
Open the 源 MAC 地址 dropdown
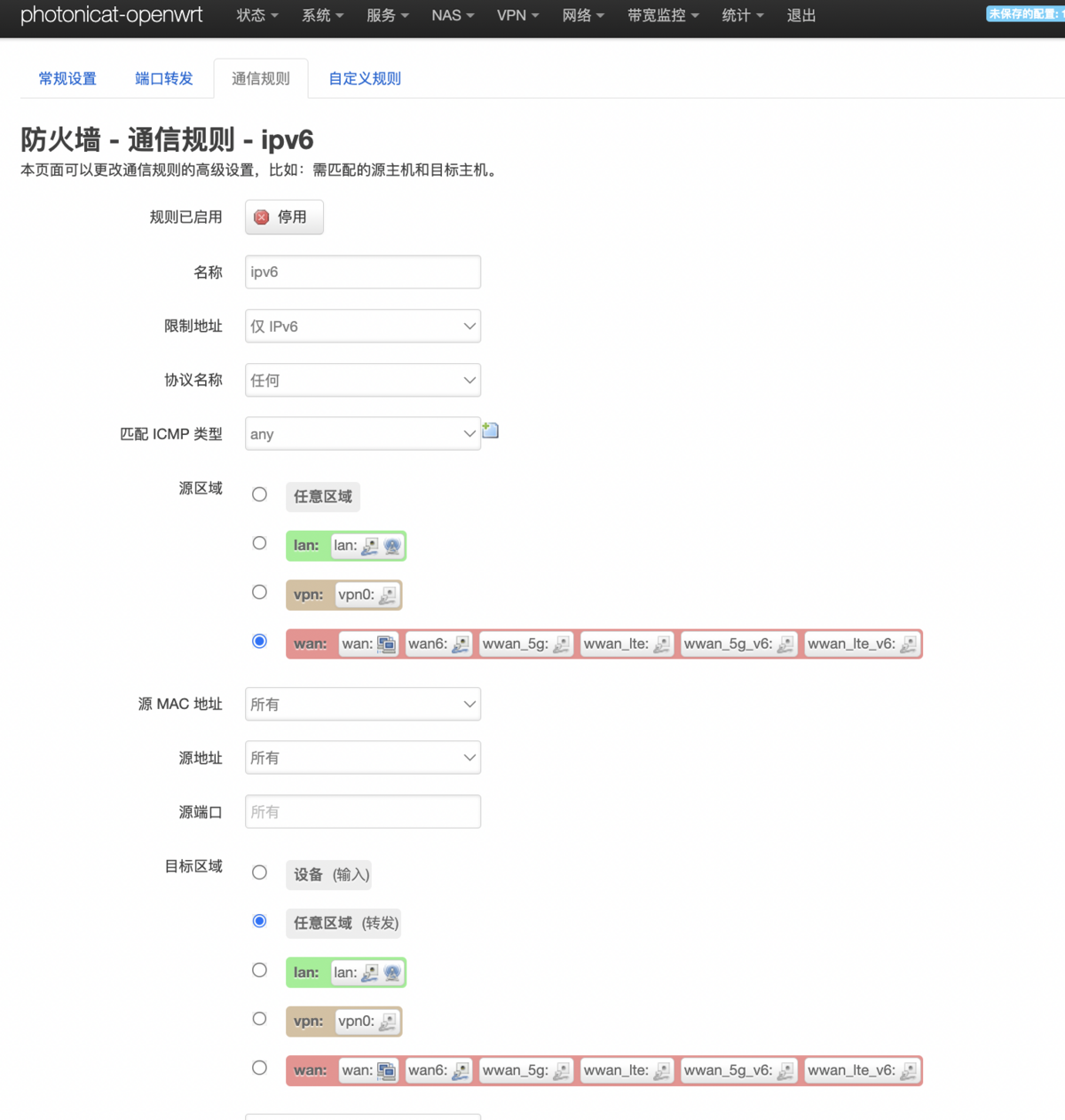pyautogui.click(x=362, y=704)
